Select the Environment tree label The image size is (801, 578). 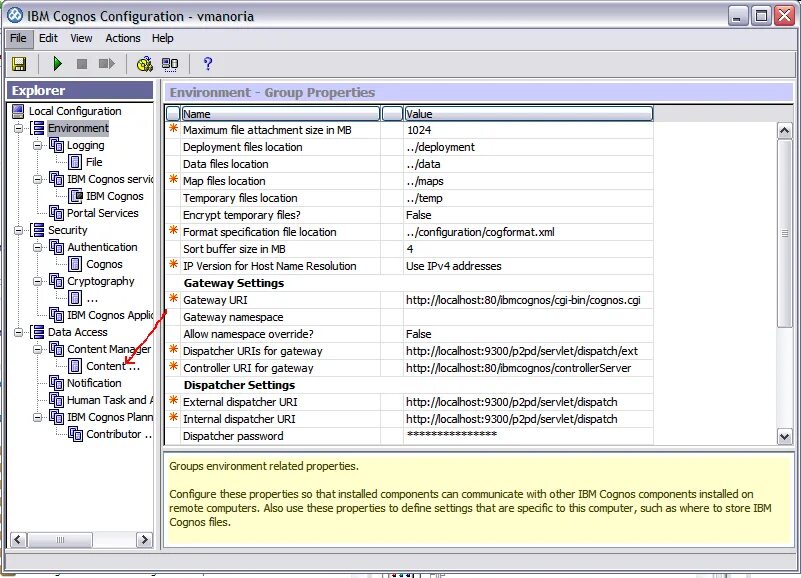coord(78,128)
